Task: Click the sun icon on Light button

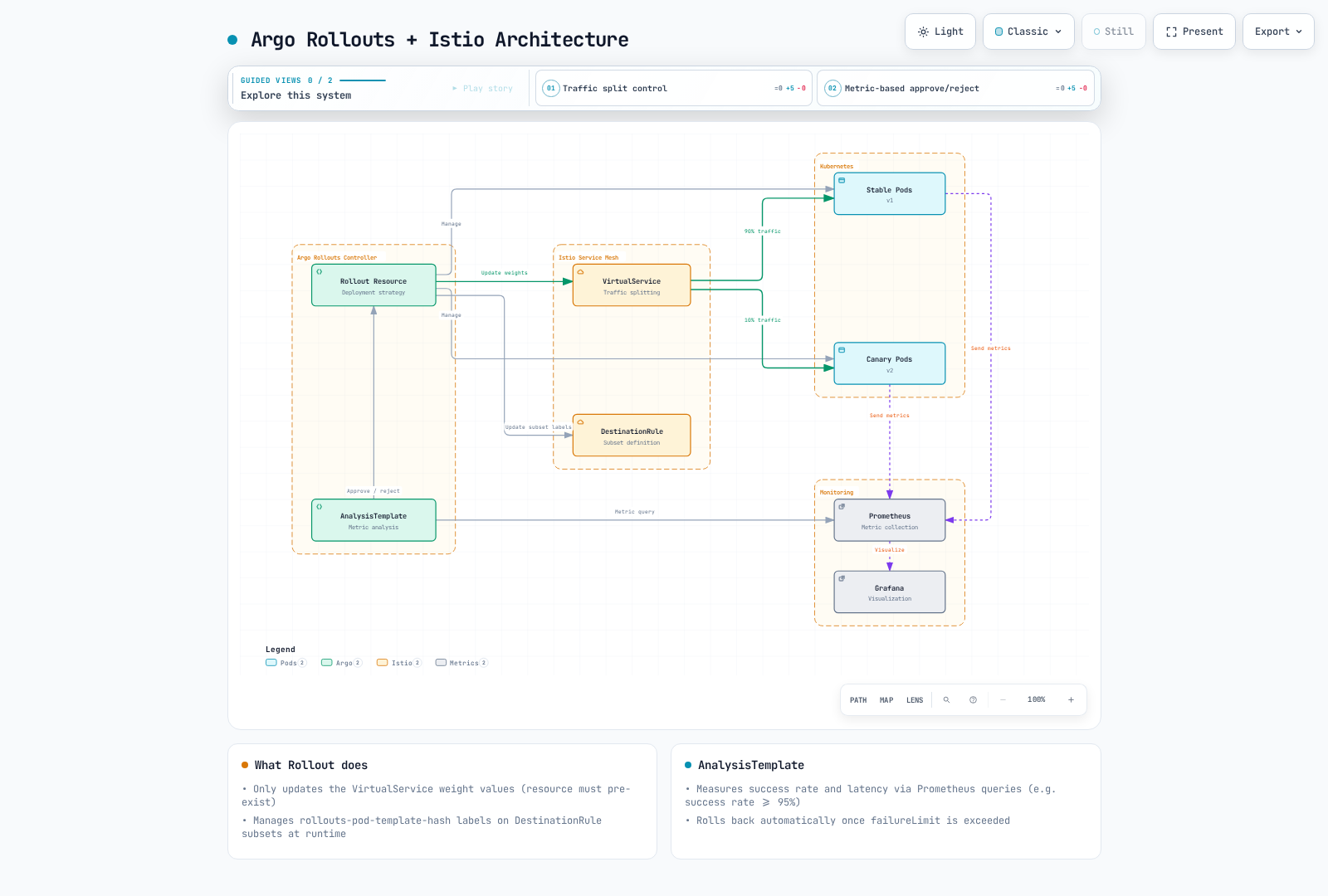Action: tap(923, 32)
